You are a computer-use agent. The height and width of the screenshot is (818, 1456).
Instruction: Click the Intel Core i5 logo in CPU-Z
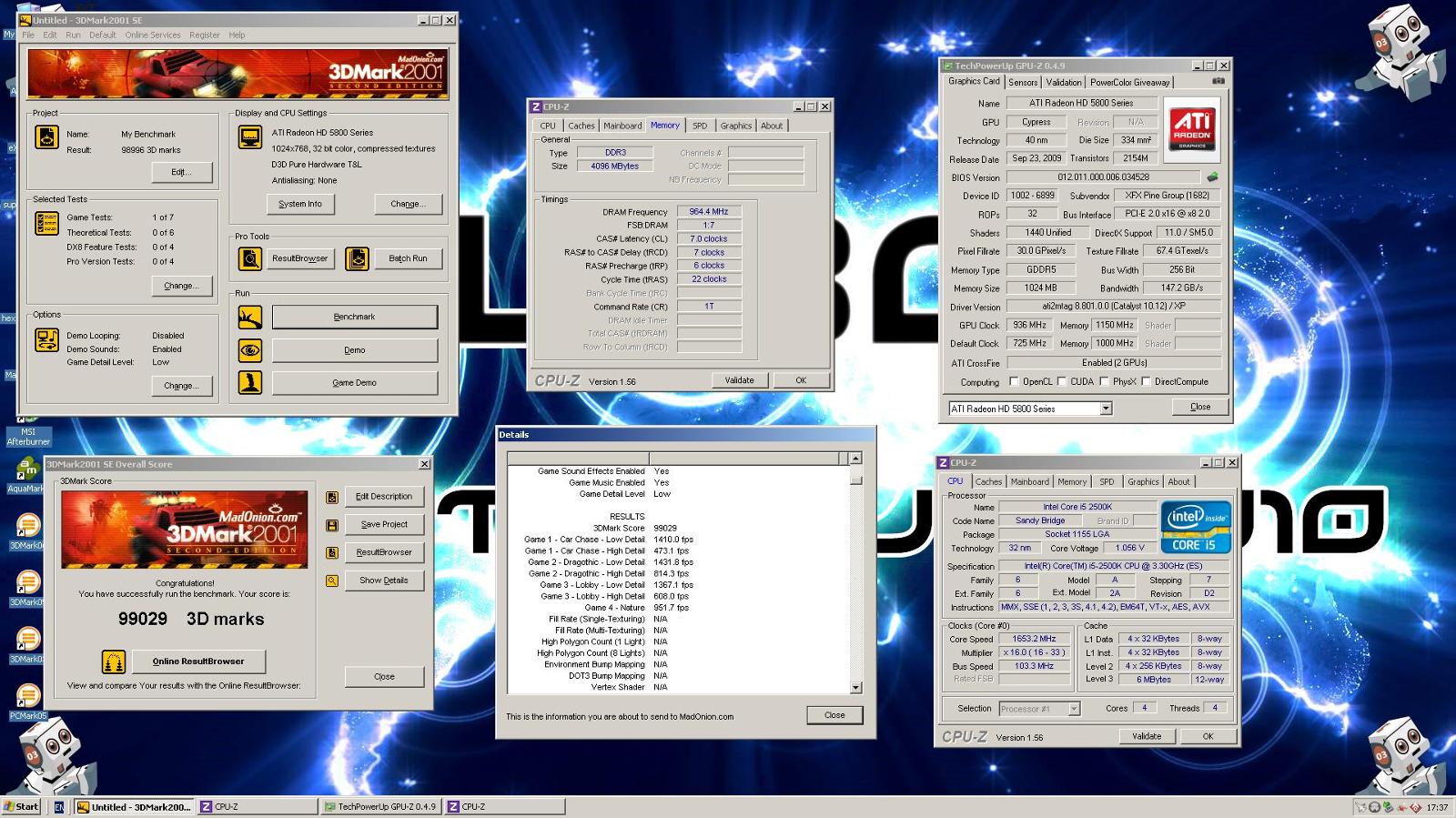(1197, 527)
